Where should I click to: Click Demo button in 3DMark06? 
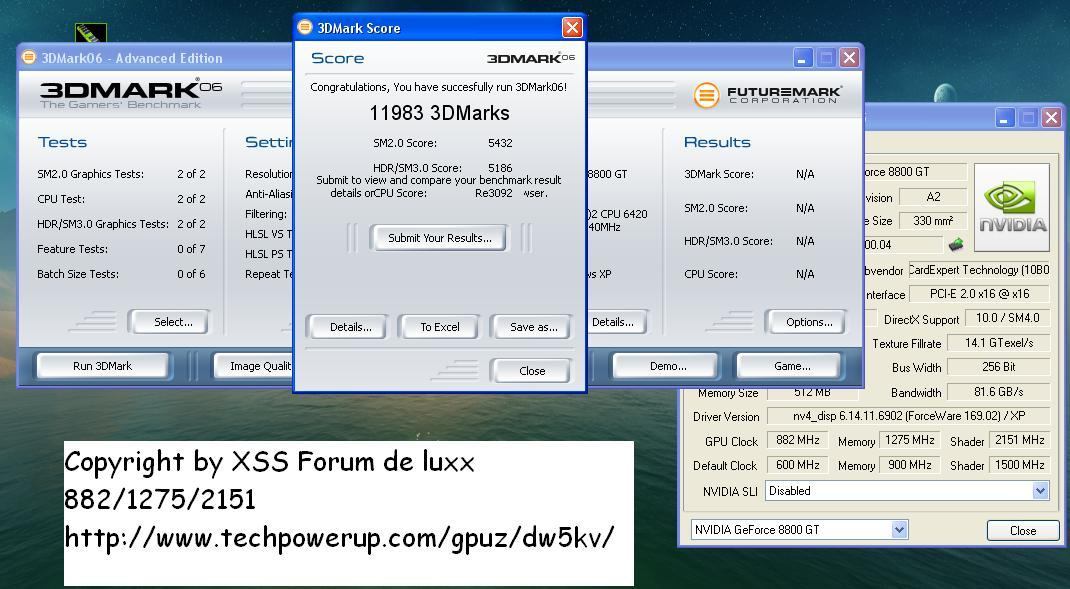(667, 366)
